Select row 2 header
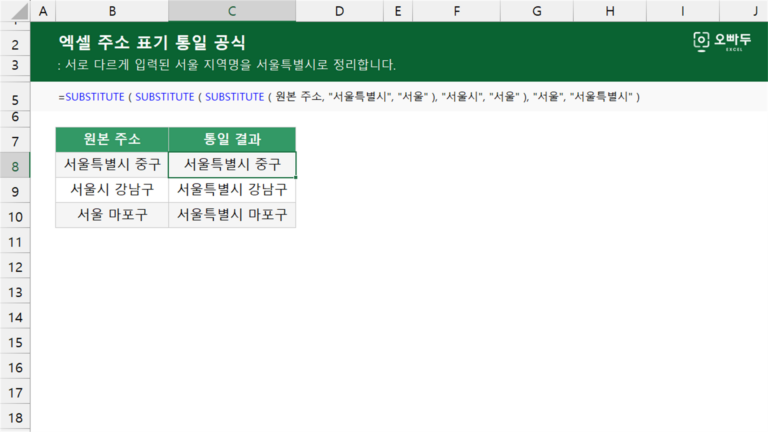The width and height of the screenshot is (768, 432). coord(15,45)
